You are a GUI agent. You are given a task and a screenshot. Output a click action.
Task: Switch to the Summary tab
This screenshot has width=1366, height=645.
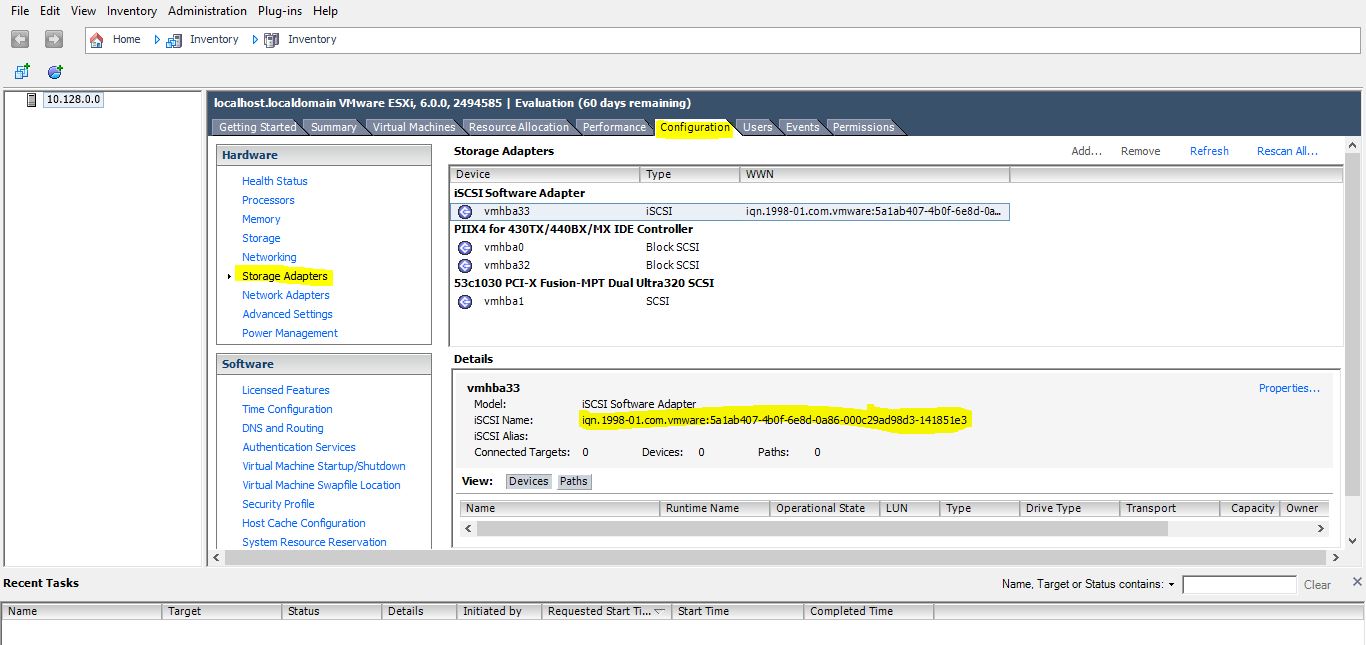tap(333, 127)
